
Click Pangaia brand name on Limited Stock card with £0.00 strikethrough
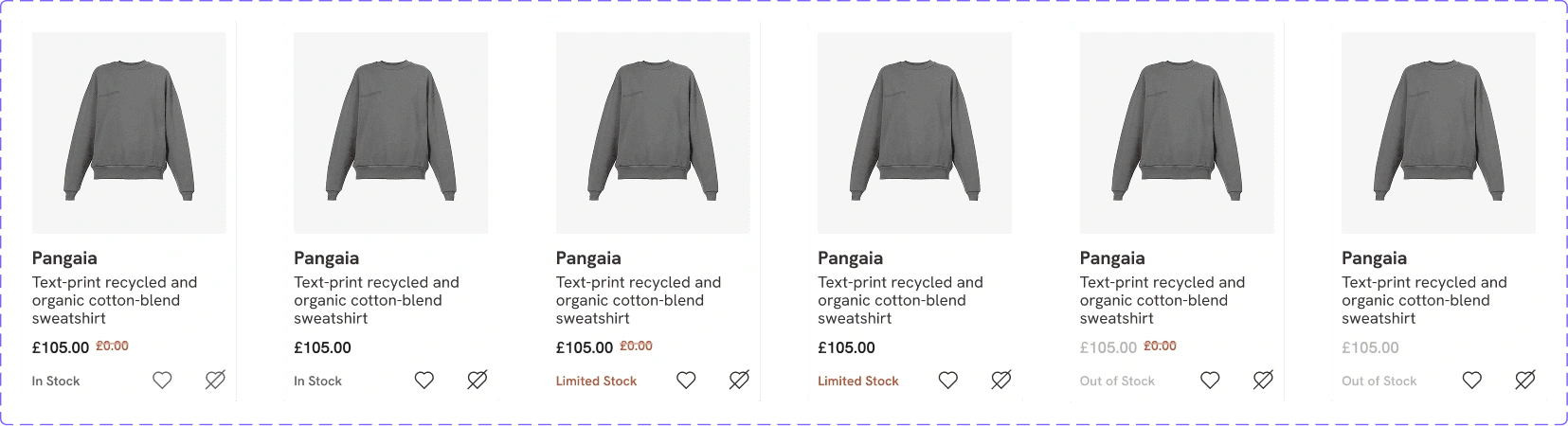(588, 258)
